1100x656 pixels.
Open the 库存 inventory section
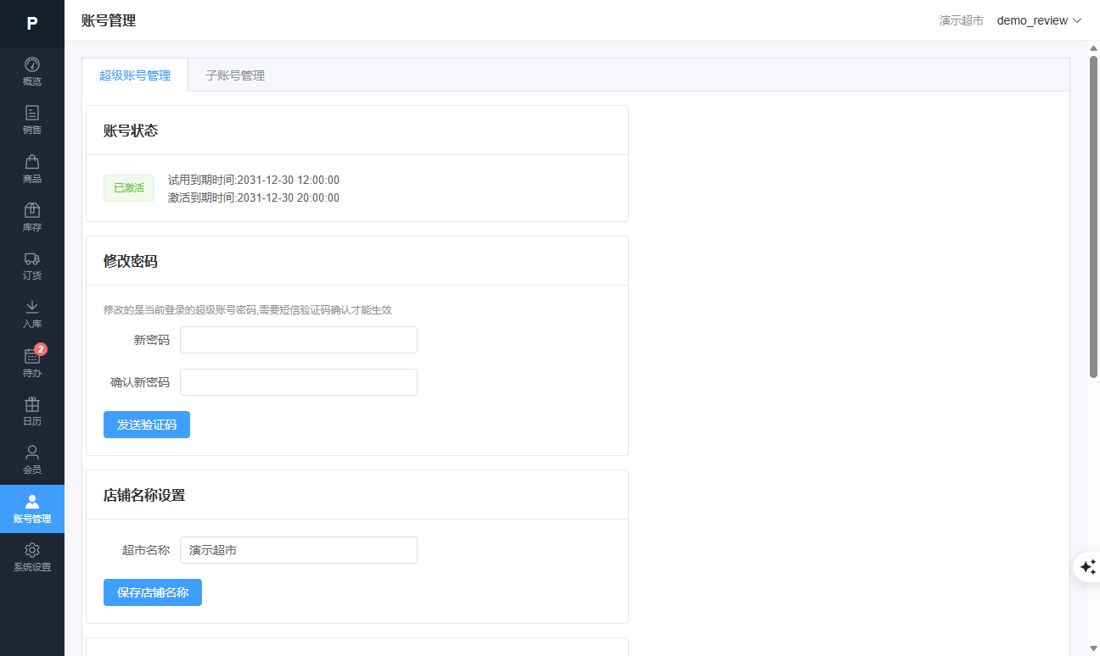(32, 217)
